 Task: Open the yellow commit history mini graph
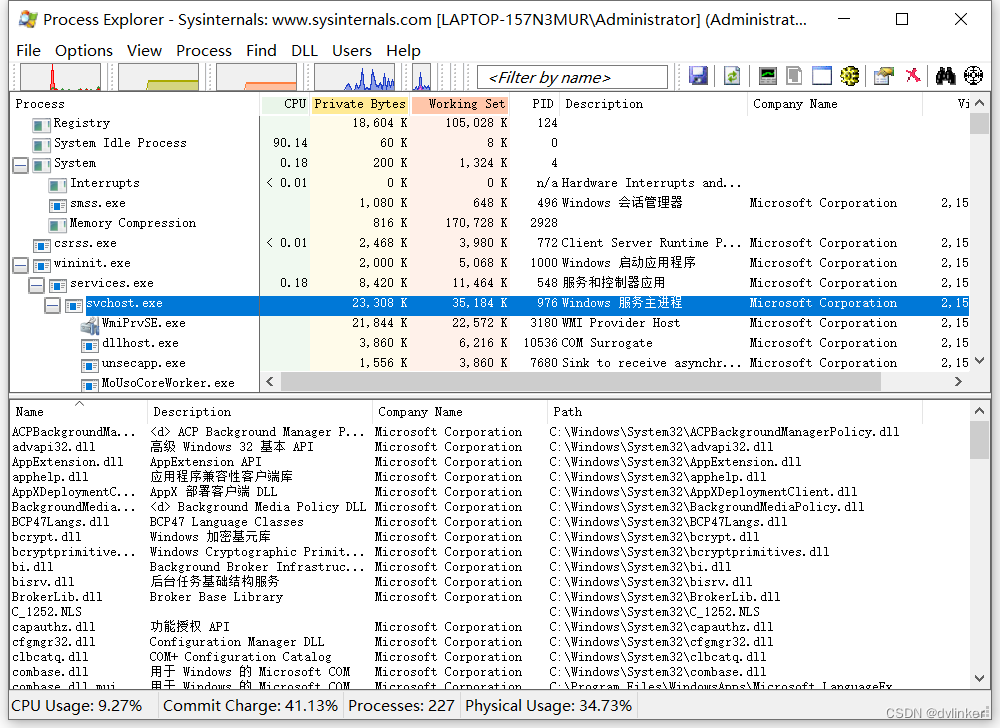(x=159, y=76)
